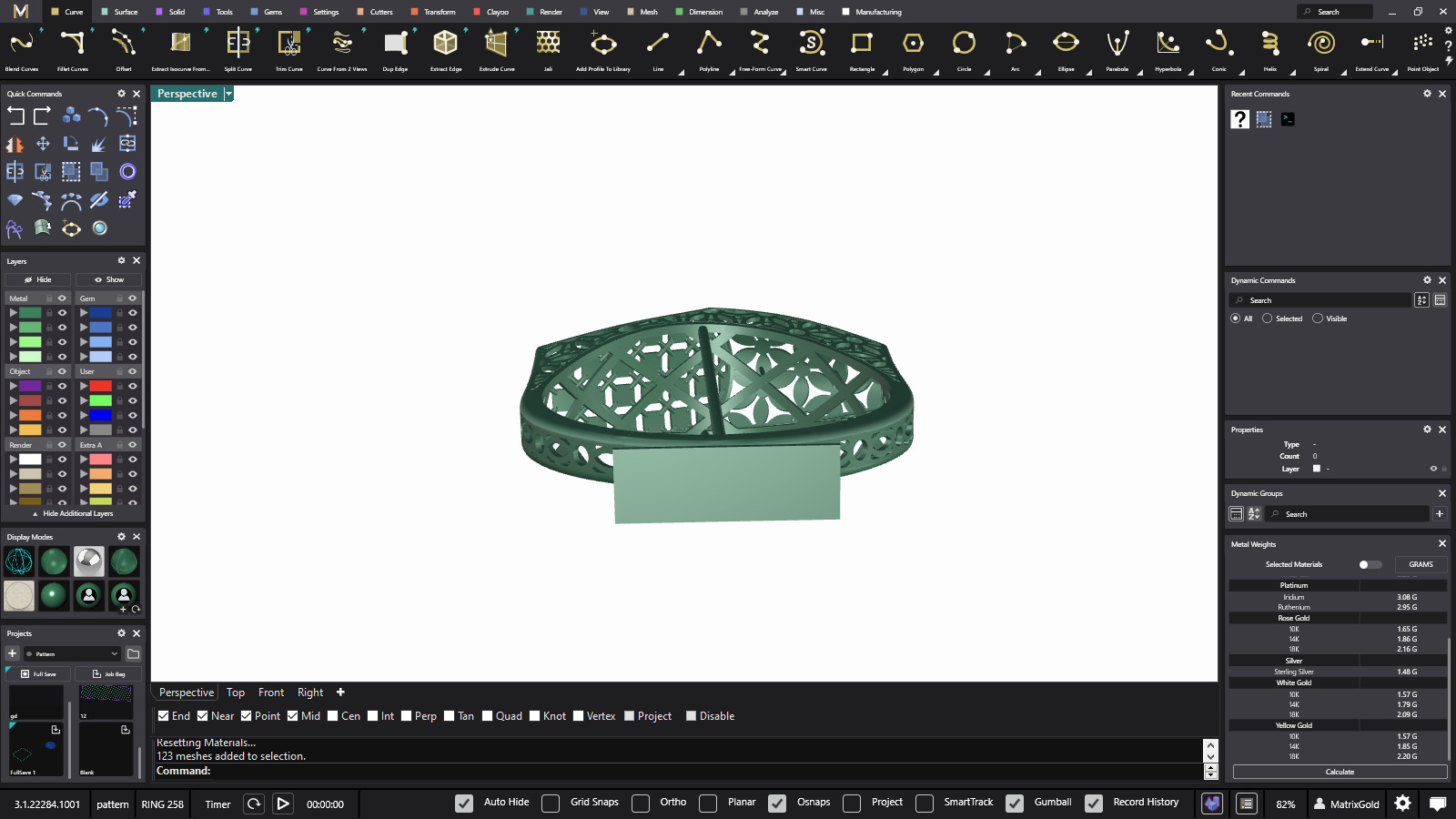
Task: Select the Blend Curves tool
Action: click(x=22, y=48)
